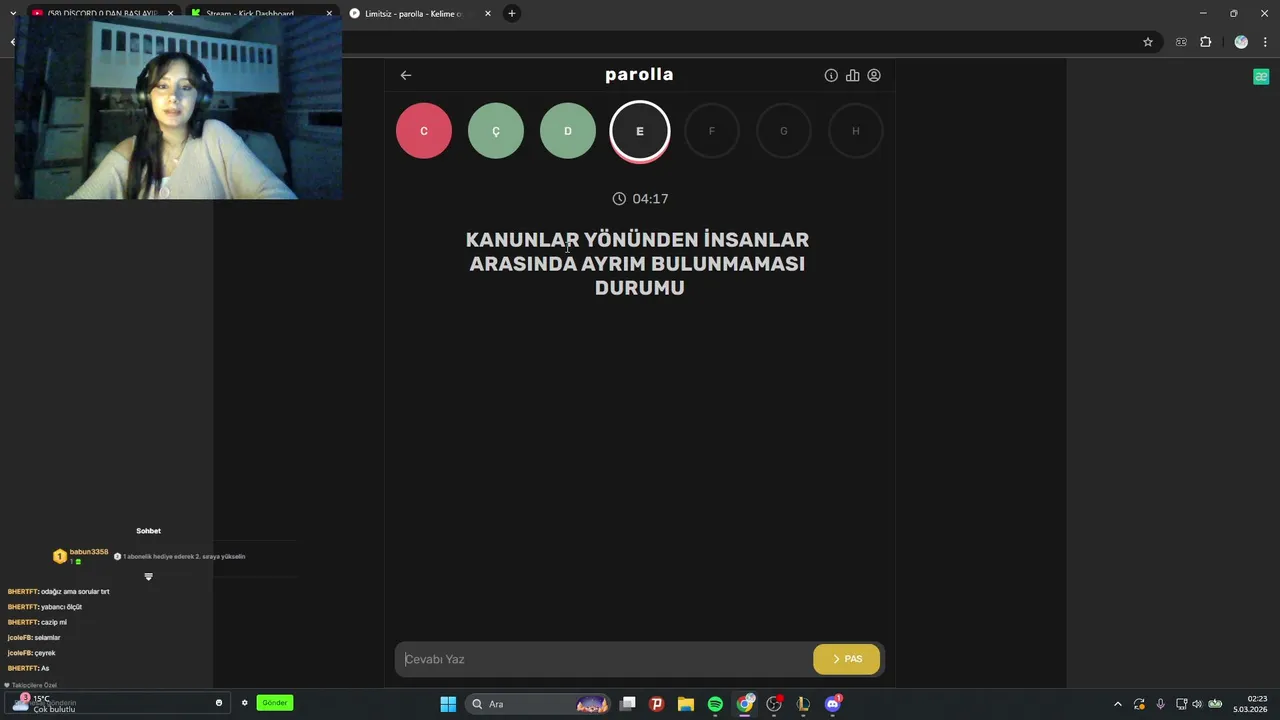Open Task View in the taskbar
Viewport: 1280px width, 720px height.
[628, 704]
